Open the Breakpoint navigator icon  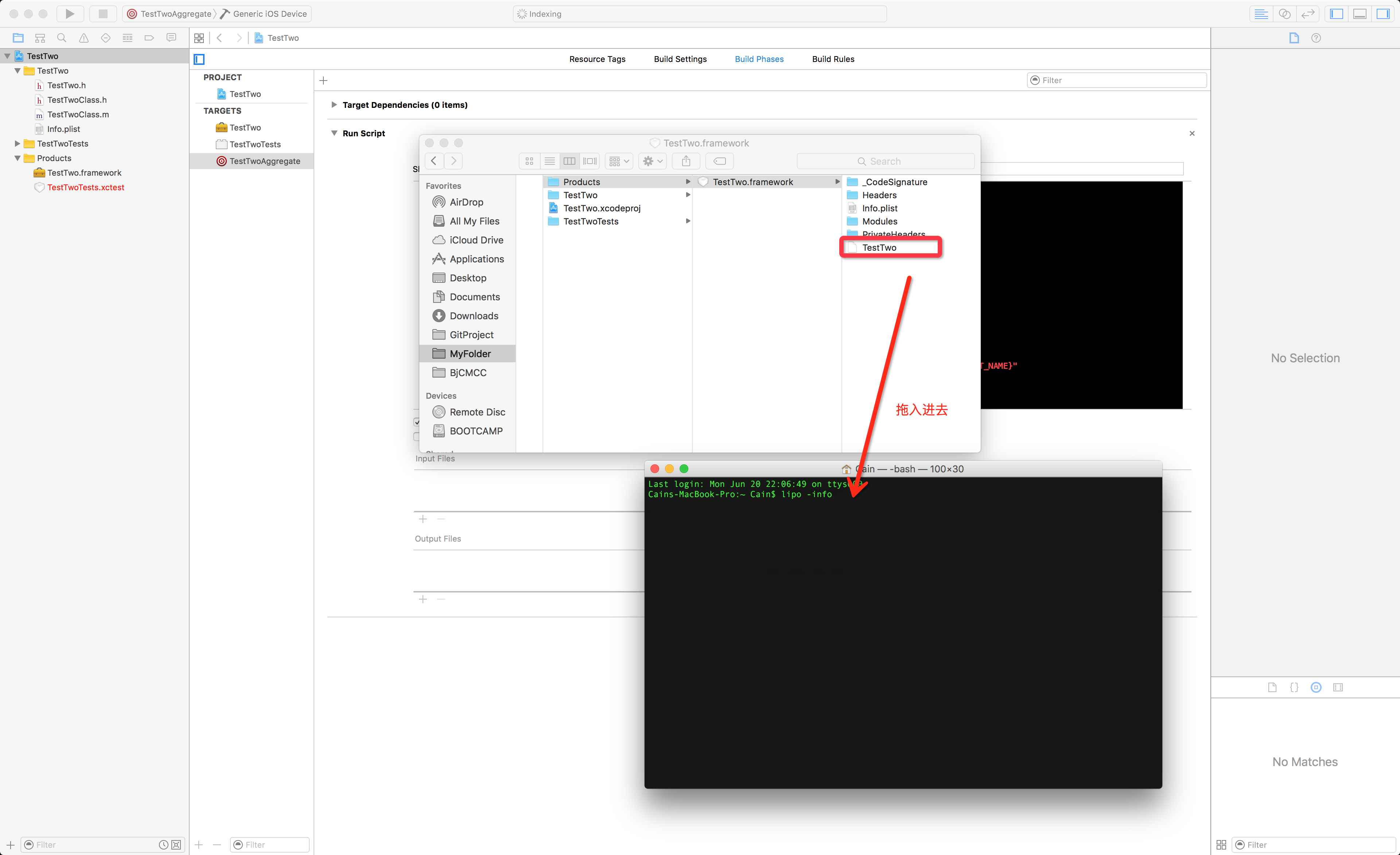pyautogui.click(x=149, y=38)
